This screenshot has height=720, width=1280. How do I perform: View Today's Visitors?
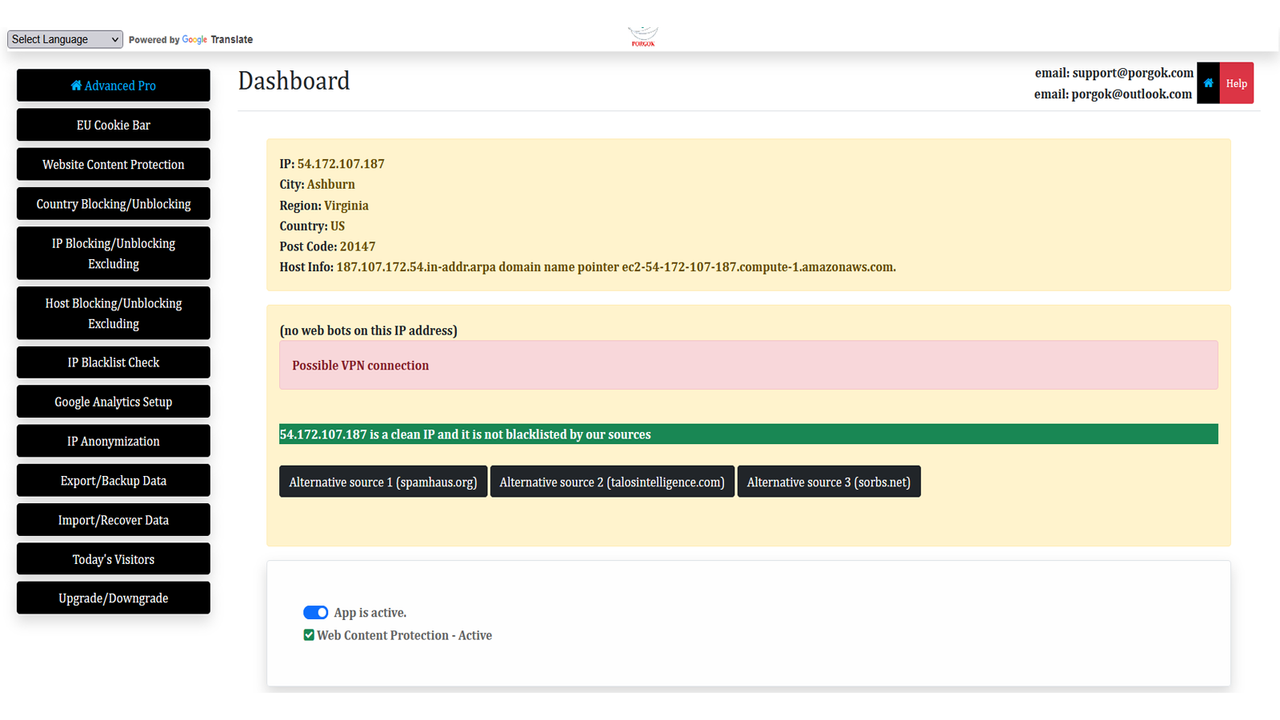click(x=113, y=559)
